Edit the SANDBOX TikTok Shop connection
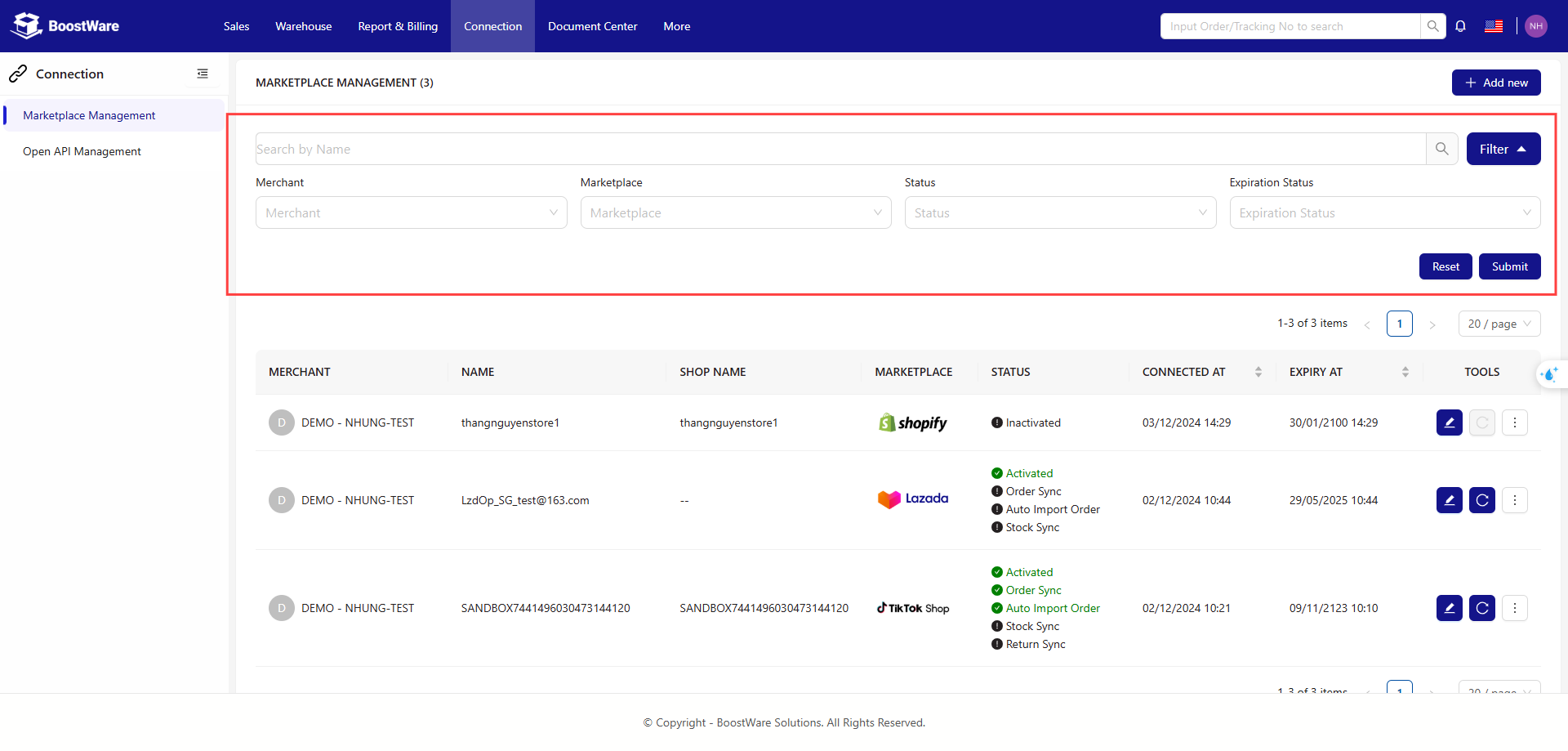The width and height of the screenshot is (1568, 751). (x=1449, y=608)
